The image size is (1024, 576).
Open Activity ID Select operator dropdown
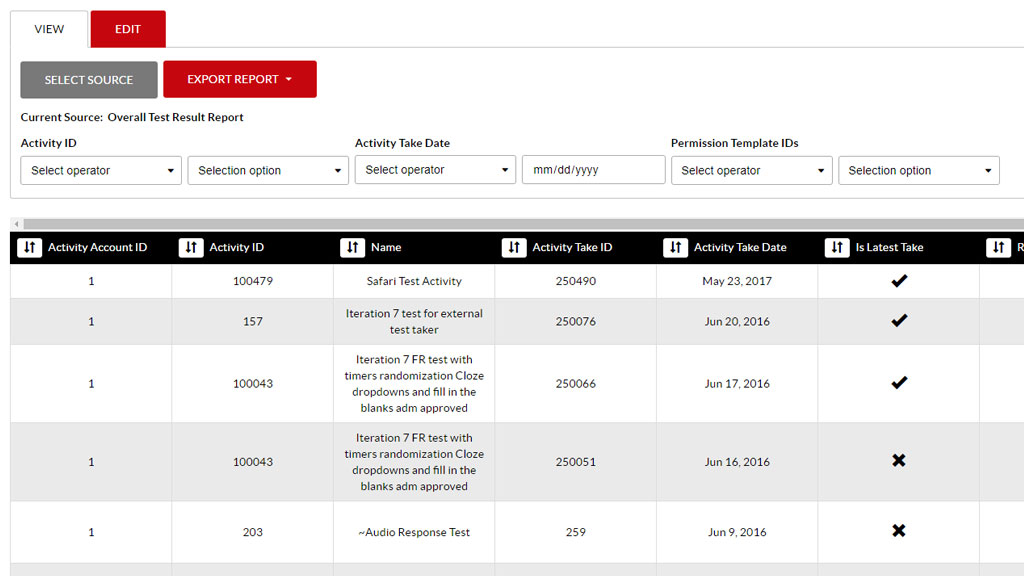(101, 170)
